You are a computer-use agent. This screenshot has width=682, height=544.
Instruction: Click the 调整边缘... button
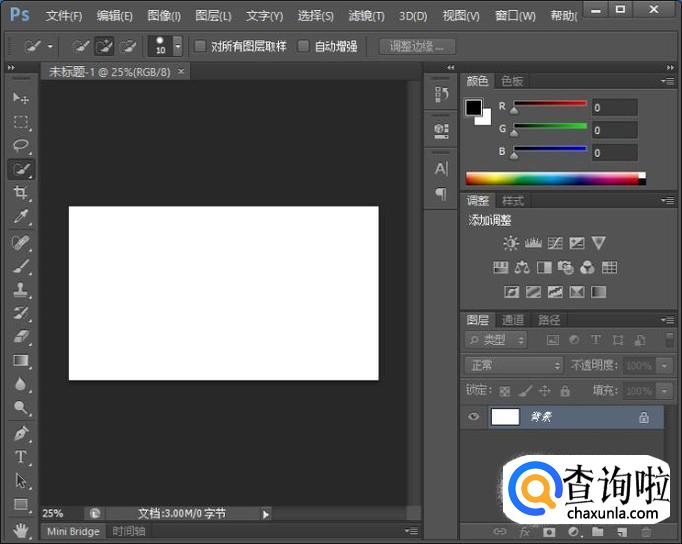pos(417,46)
